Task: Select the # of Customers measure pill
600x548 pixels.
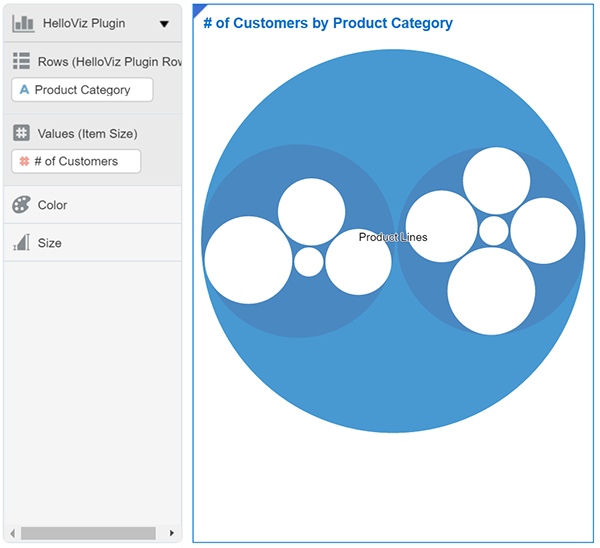Action: pyautogui.click(x=76, y=161)
